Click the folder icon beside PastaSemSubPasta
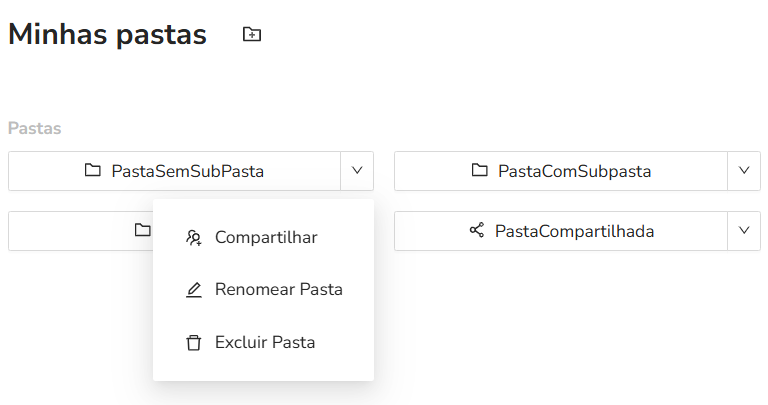768x405 pixels. click(93, 171)
